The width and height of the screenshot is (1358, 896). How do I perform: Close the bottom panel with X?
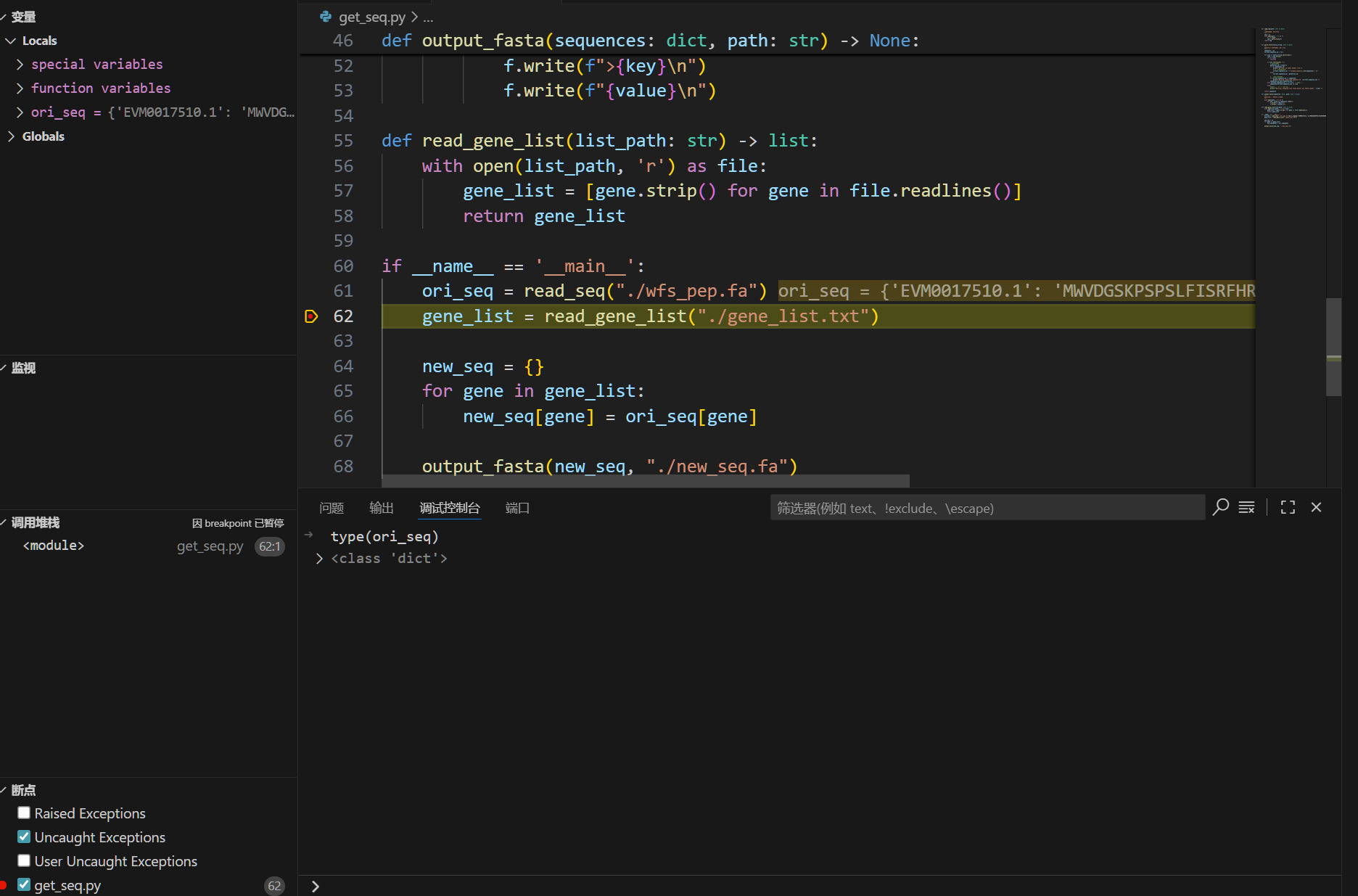point(1316,507)
